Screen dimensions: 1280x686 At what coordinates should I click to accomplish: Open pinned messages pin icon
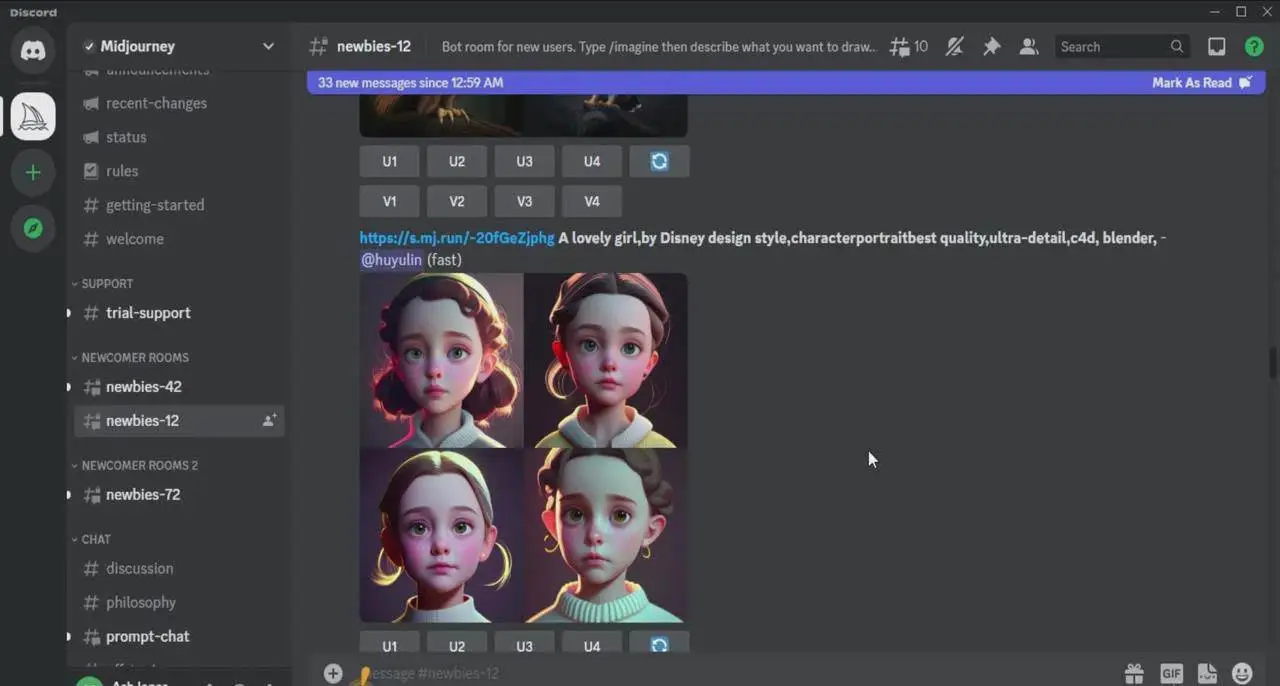[991, 47]
